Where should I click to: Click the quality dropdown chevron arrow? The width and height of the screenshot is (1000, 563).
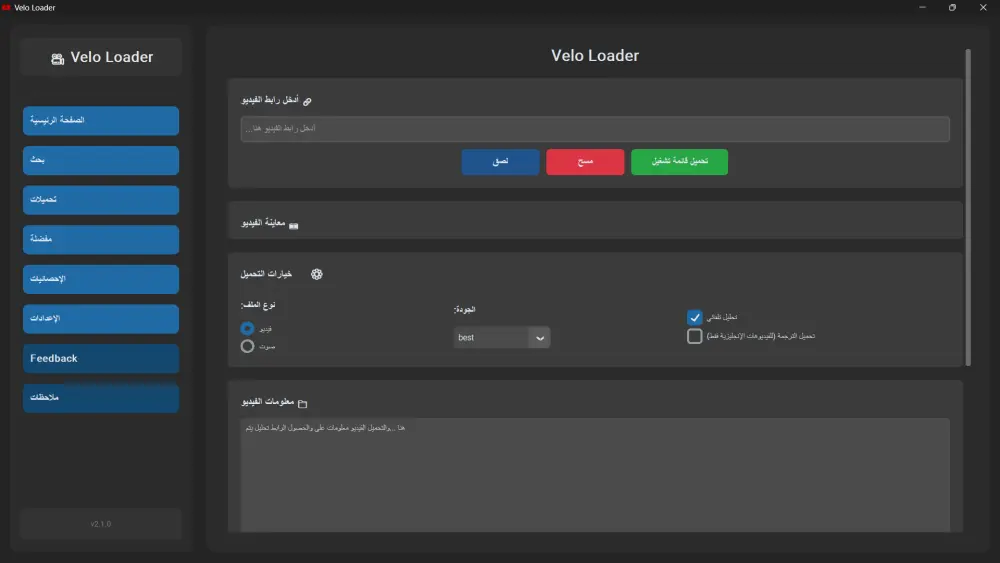(540, 338)
